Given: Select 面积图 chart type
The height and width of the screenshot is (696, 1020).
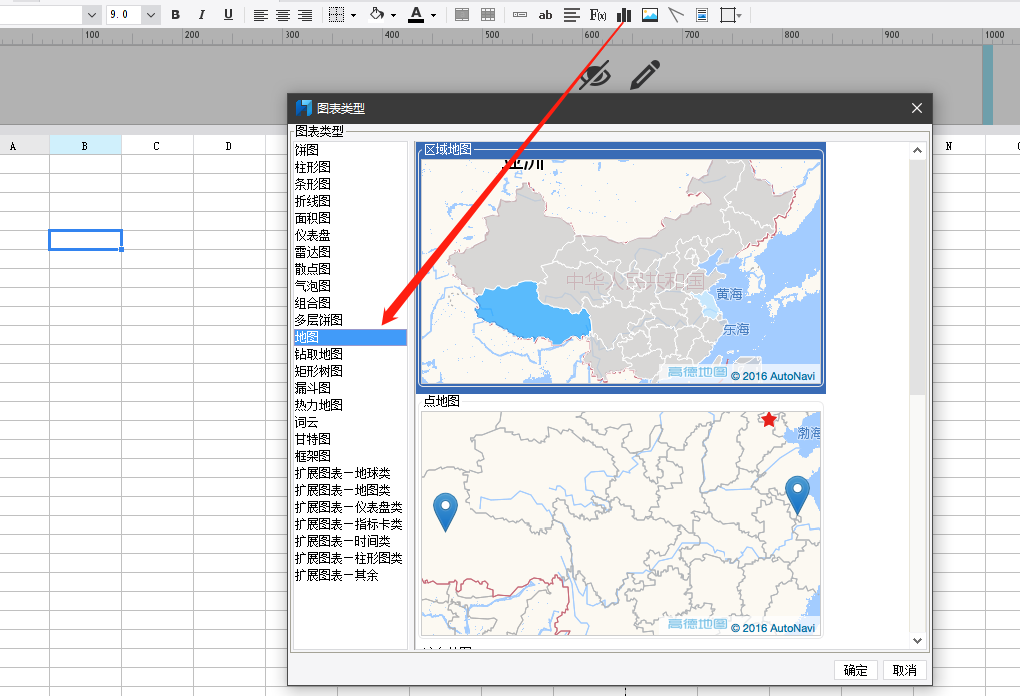Looking at the screenshot, I should (x=350, y=218).
